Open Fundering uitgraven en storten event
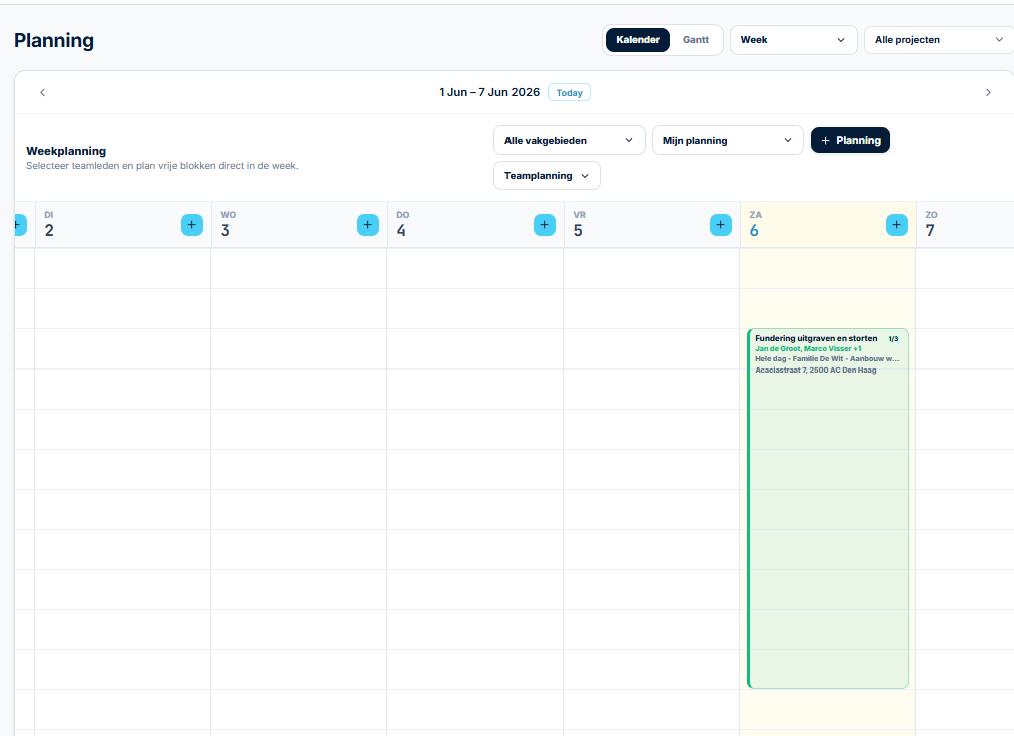Image resolution: width=1014 pixels, height=736 pixels. [x=828, y=508]
